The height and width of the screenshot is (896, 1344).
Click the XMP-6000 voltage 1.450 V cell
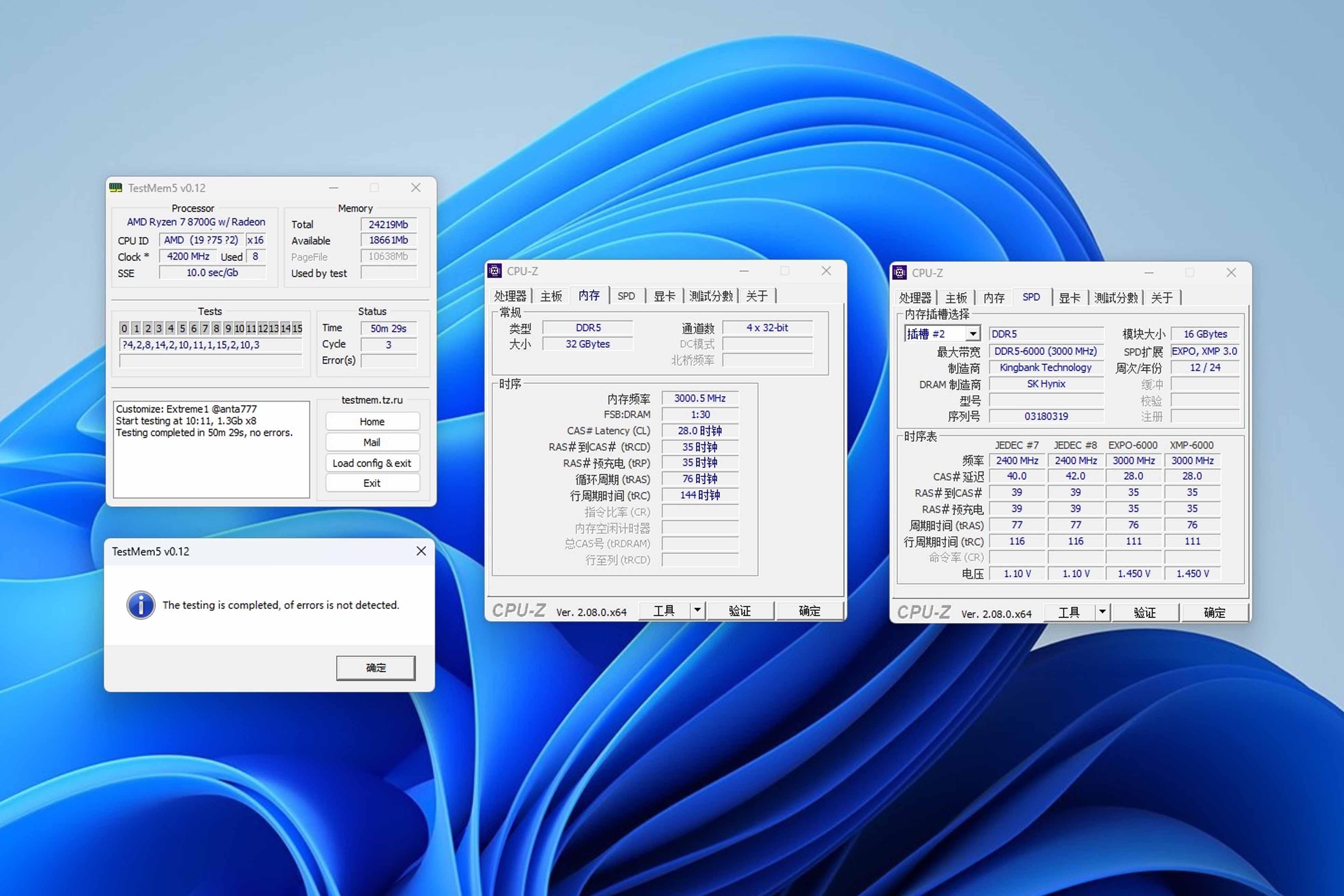pyautogui.click(x=1192, y=573)
